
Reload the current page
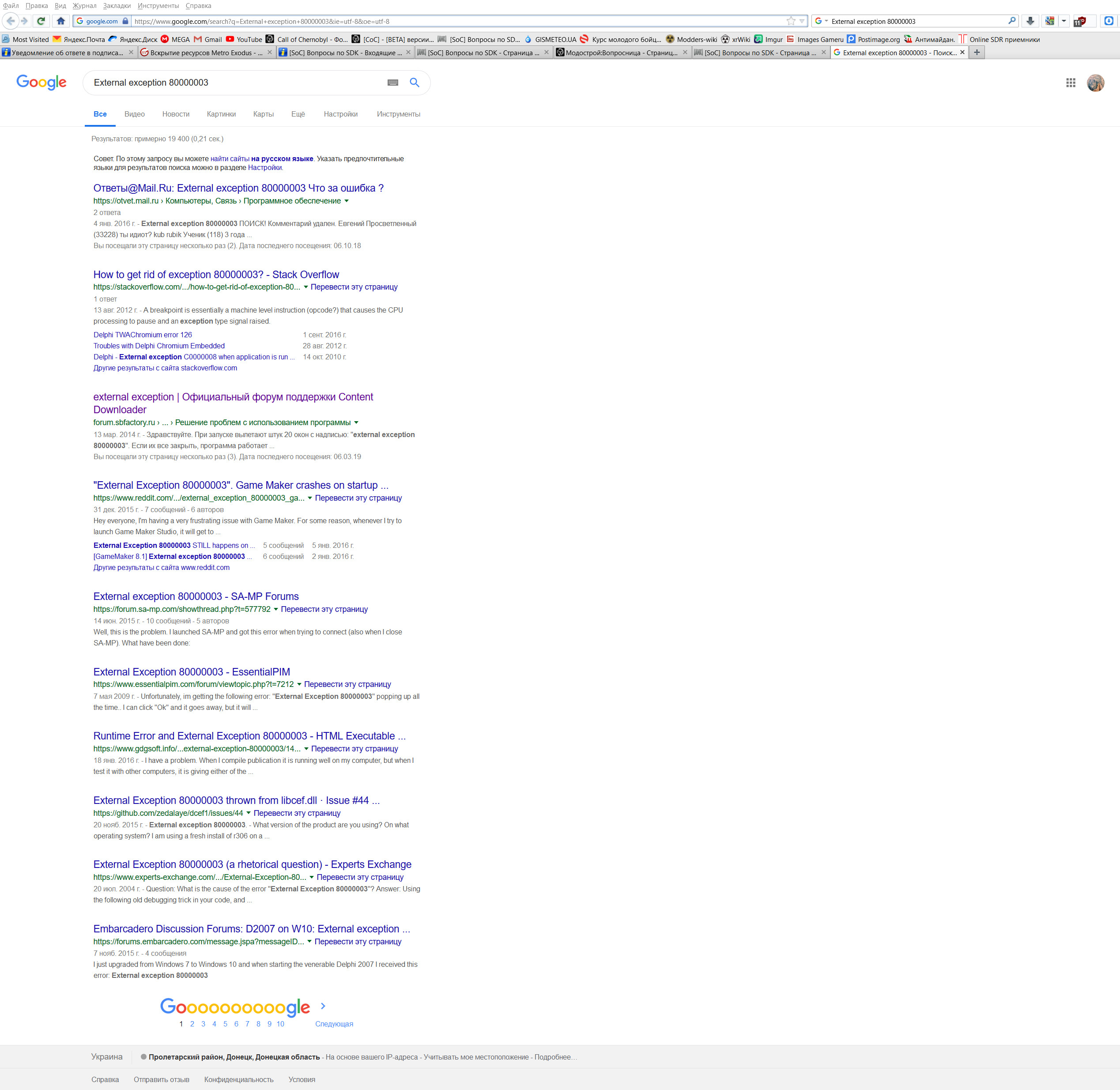(41, 21)
